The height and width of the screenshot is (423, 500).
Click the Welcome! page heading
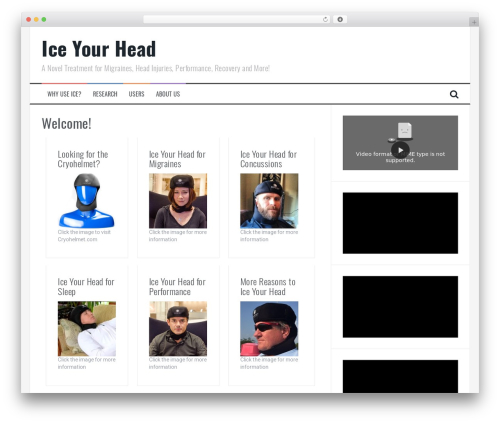[66, 124]
